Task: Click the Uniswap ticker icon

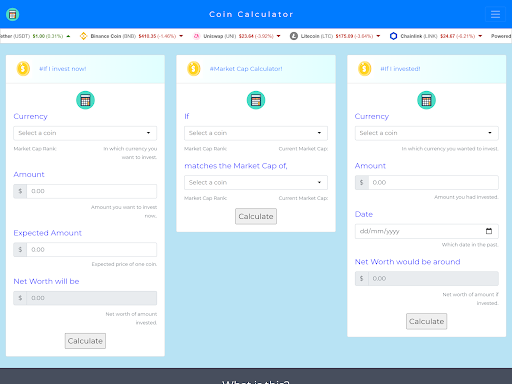Action: [x=196, y=36]
